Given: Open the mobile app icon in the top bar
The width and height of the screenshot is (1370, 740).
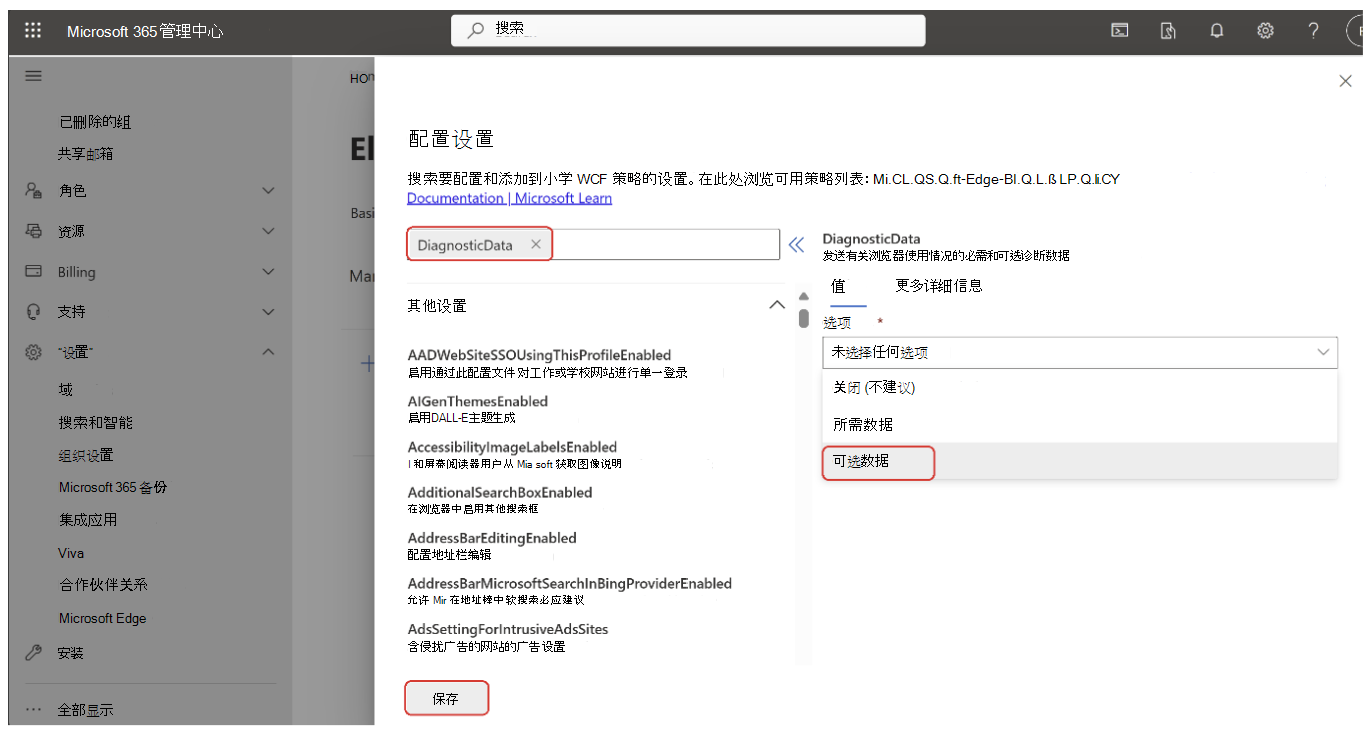Looking at the screenshot, I should coord(1167,31).
